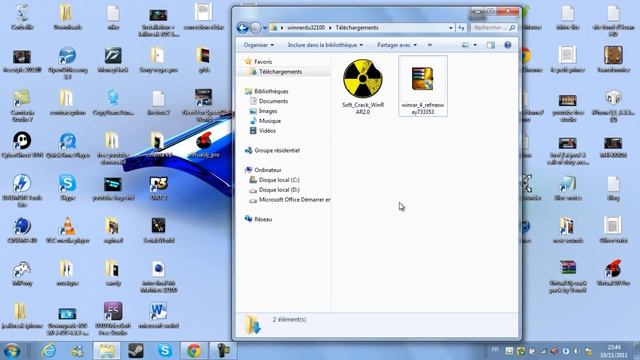
Task: Click the camcorder app taskbar icon
Action: point(223,351)
